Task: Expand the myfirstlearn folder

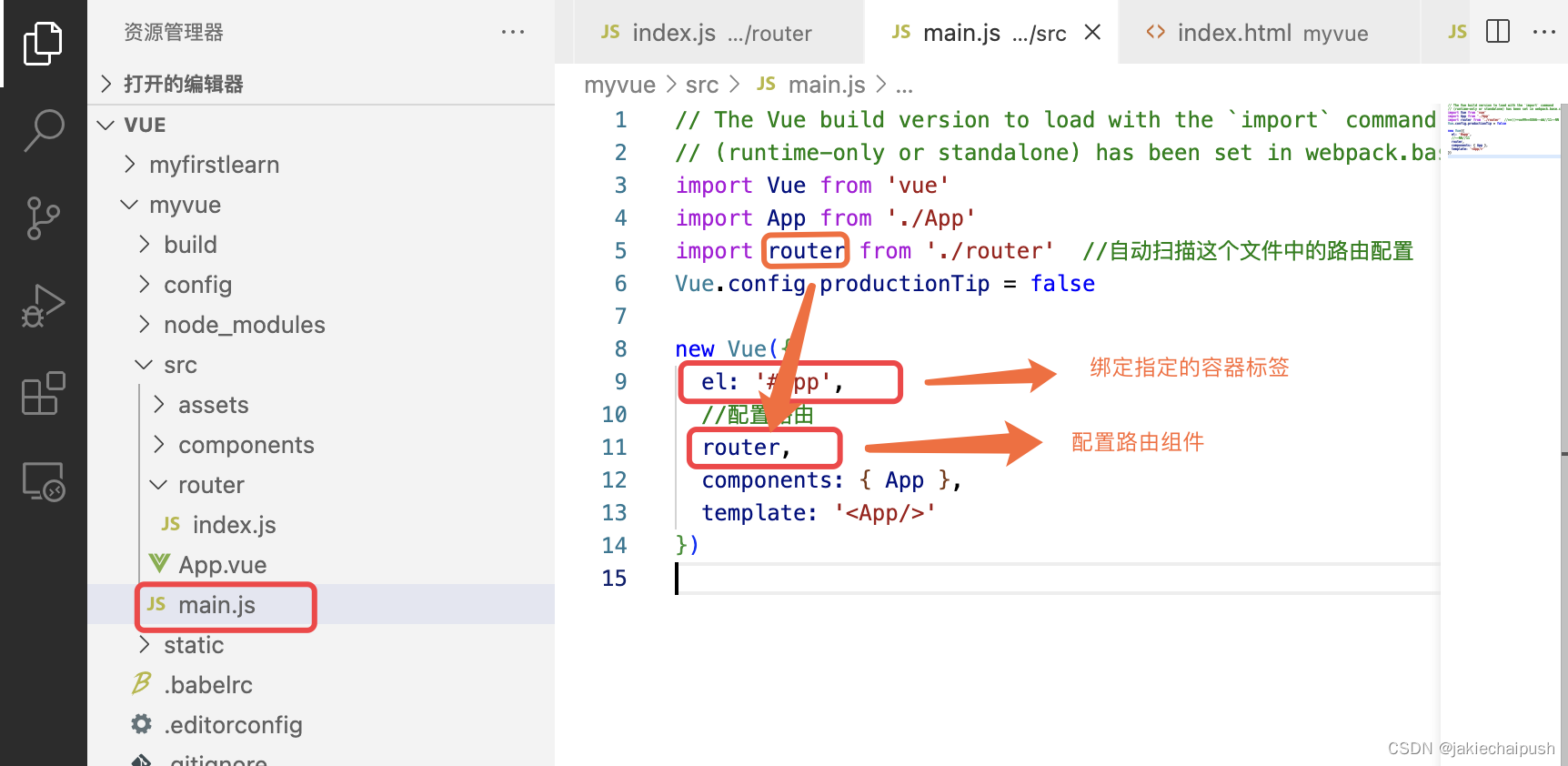Action: (321, 165)
